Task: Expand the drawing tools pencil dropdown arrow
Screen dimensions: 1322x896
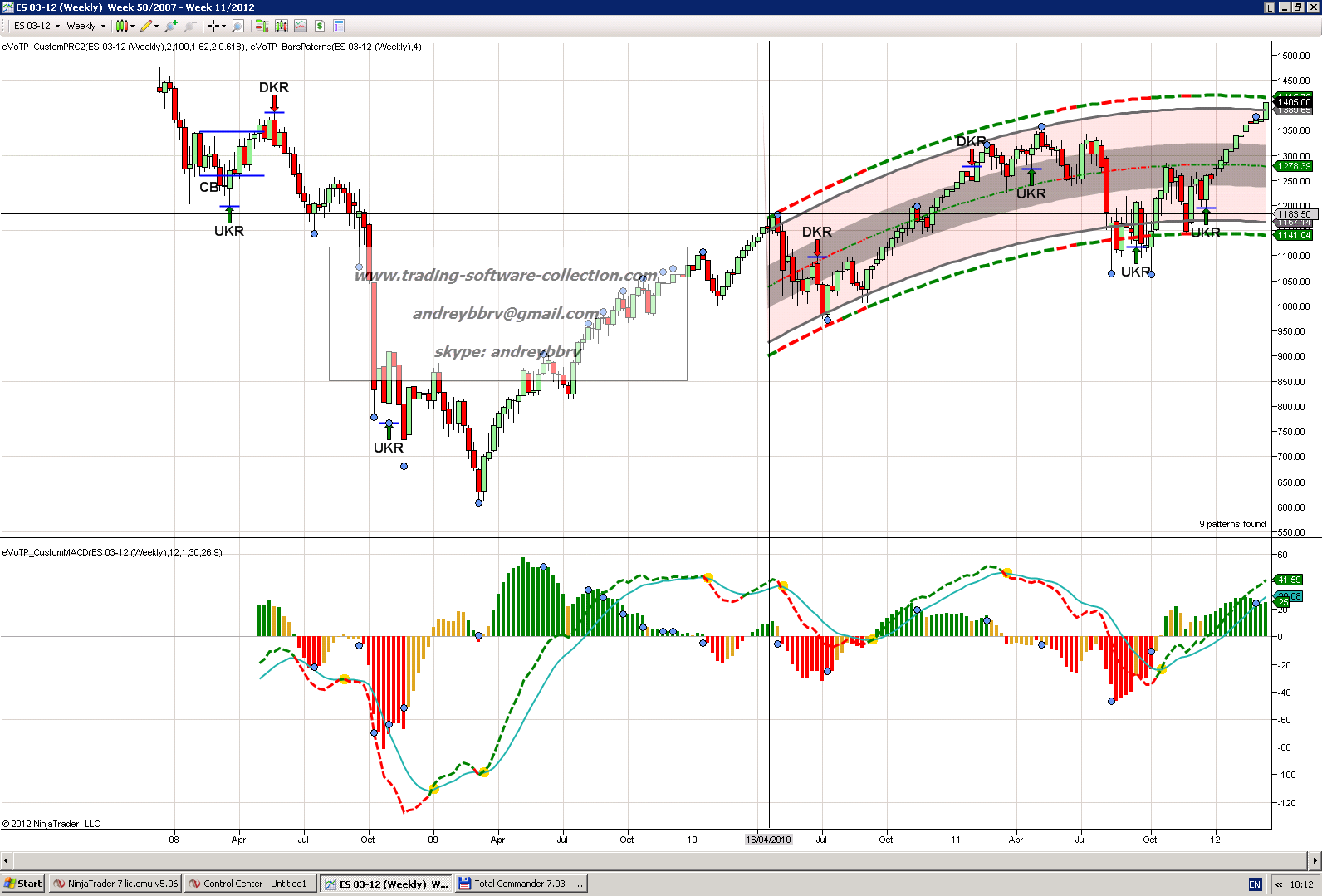Action: (156, 26)
